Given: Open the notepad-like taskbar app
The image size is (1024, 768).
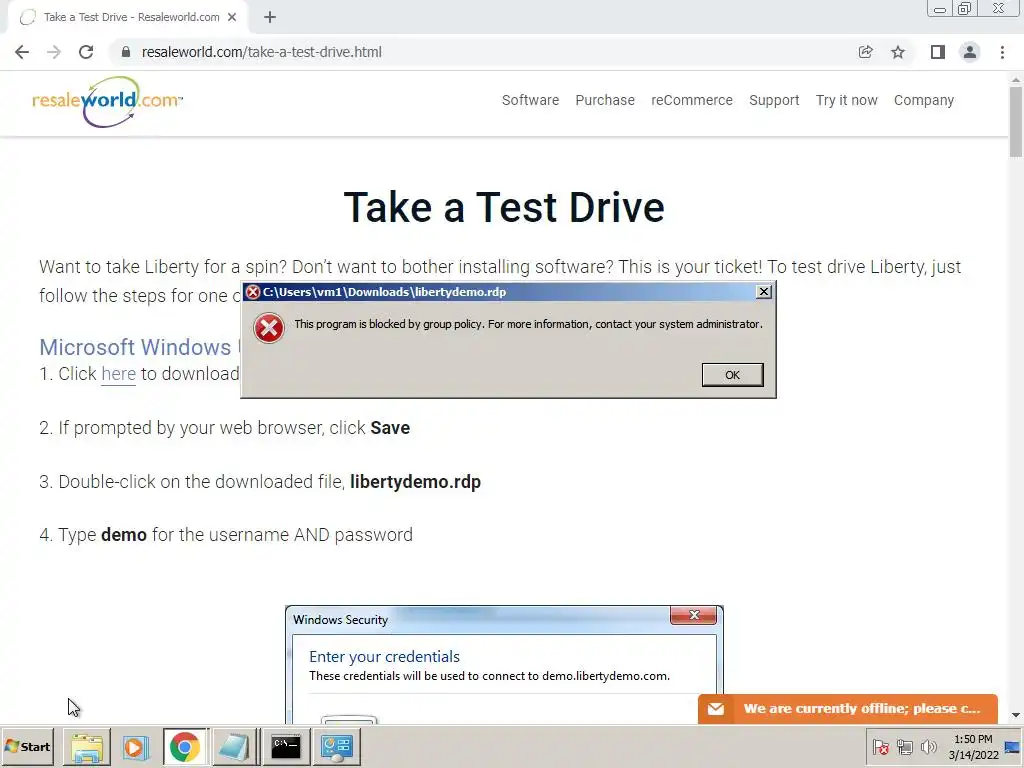Looking at the screenshot, I should coord(234,746).
